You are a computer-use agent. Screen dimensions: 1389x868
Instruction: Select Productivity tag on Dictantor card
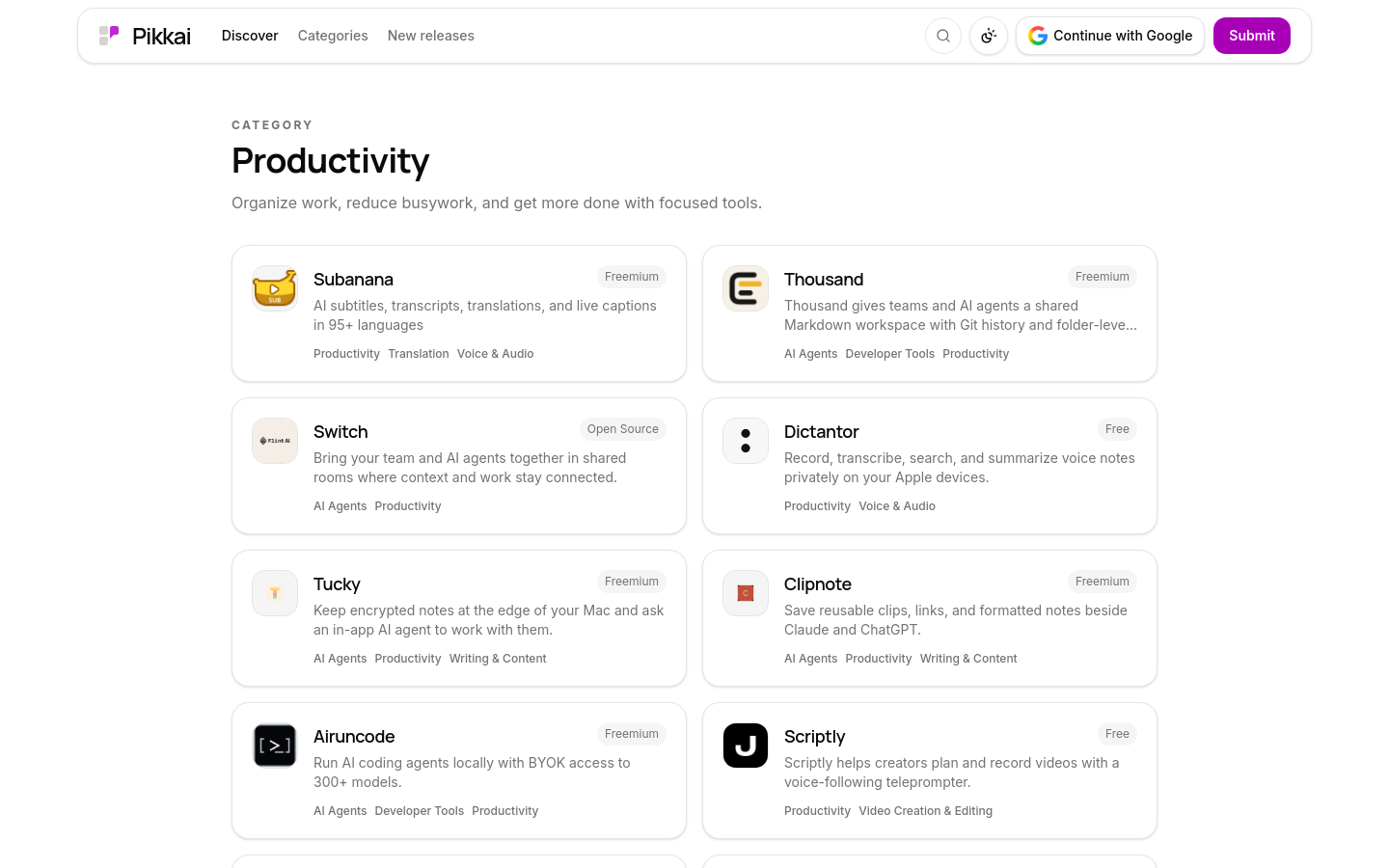tap(817, 506)
